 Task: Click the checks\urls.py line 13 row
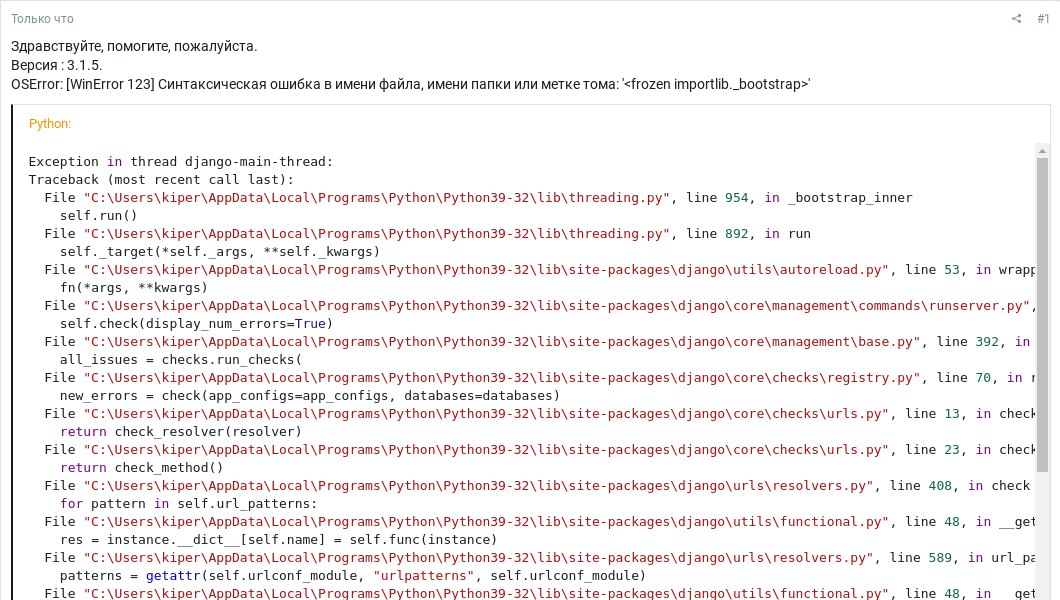(x=539, y=414)
